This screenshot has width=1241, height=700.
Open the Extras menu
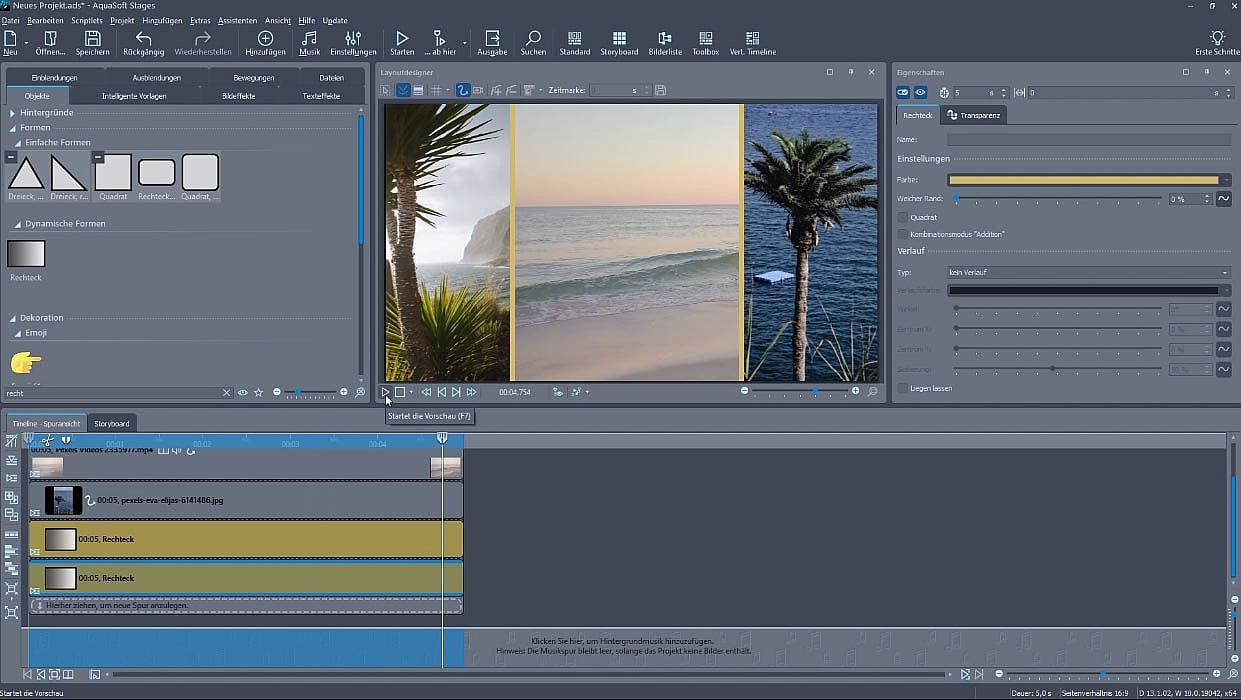pos(200,20)
